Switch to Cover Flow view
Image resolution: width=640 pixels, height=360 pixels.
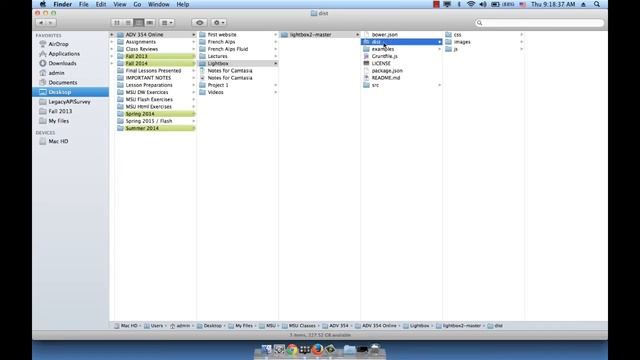(150, 23)
